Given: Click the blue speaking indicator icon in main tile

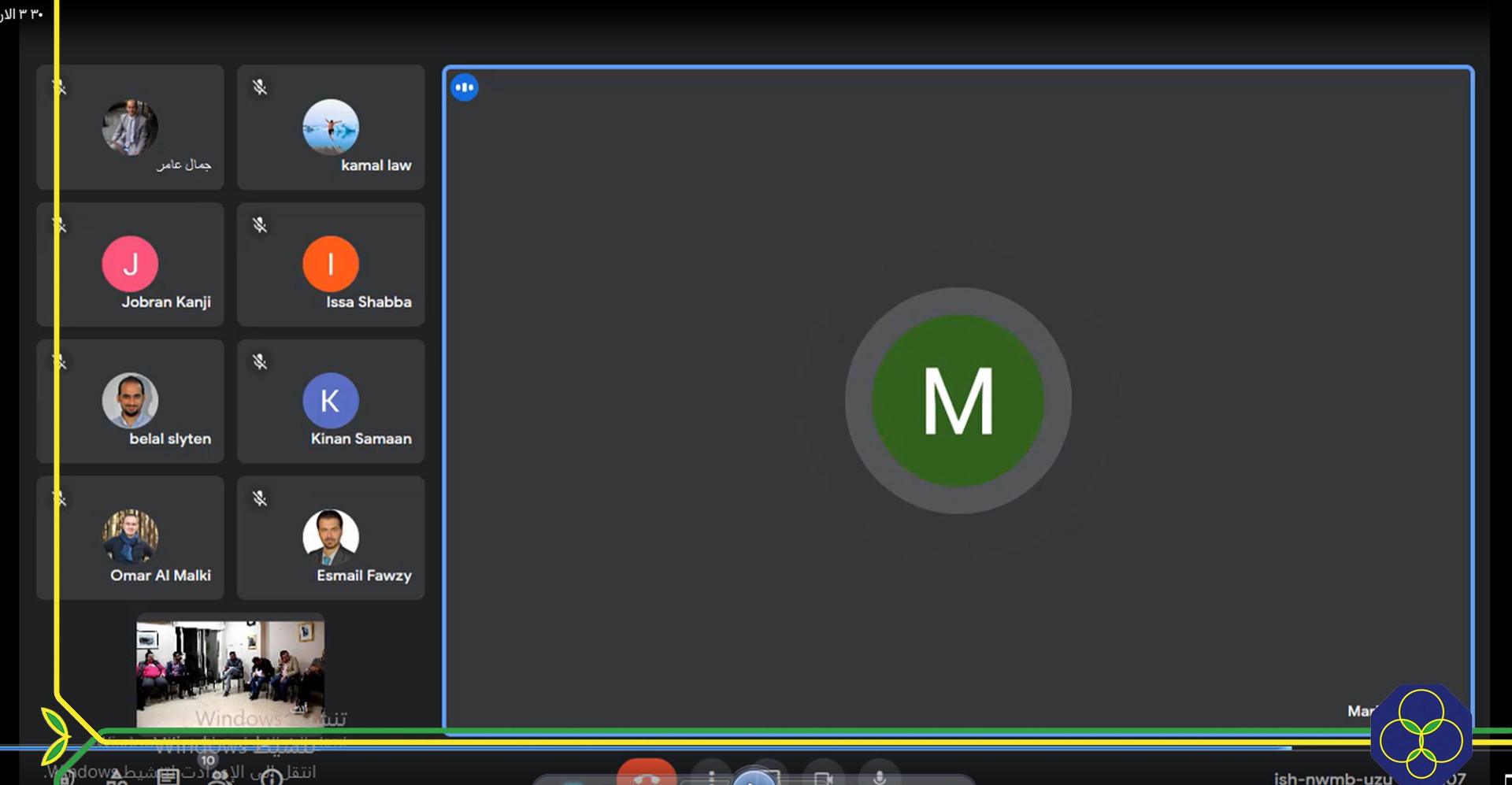Looking at the screenshot, I should 465,87.
